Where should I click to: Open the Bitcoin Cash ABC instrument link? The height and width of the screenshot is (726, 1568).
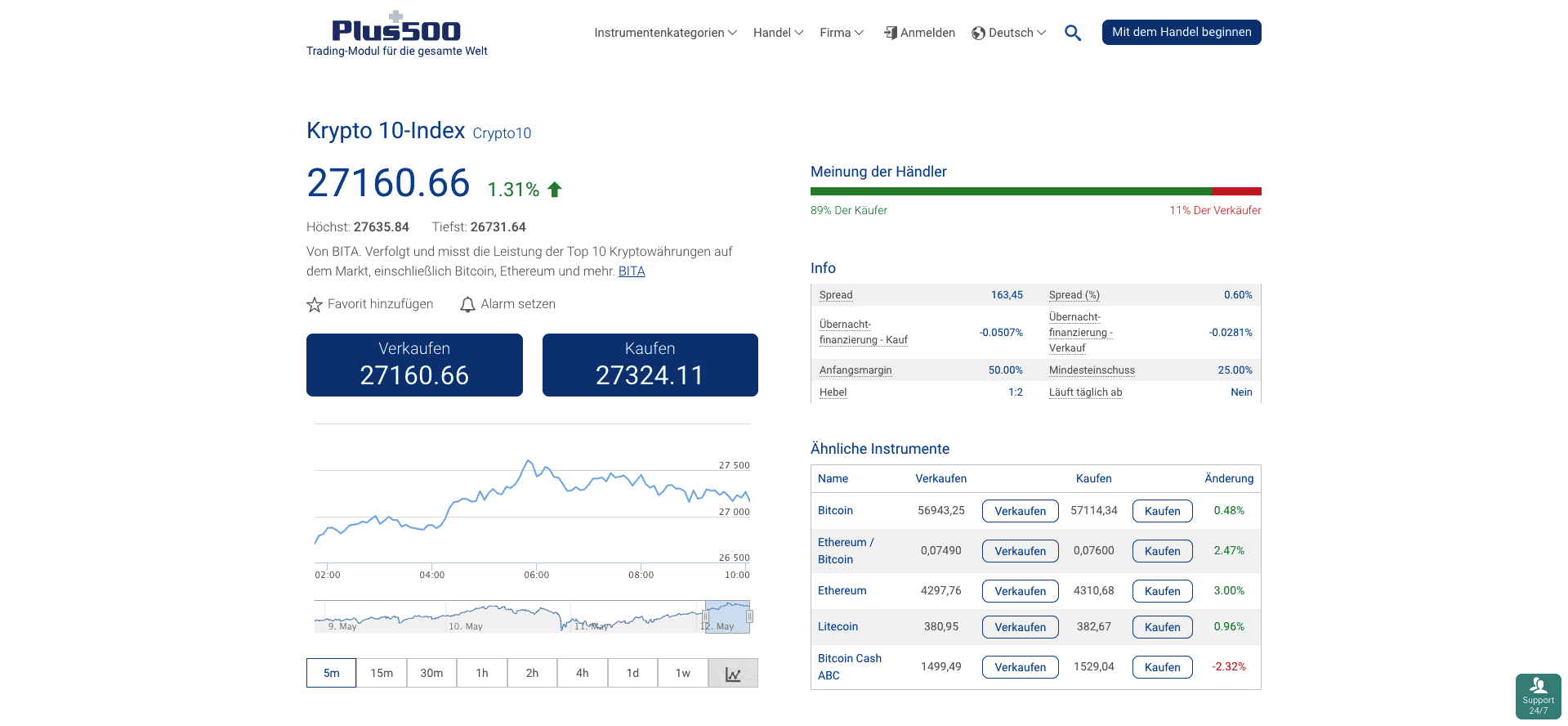tap(850, 667)
